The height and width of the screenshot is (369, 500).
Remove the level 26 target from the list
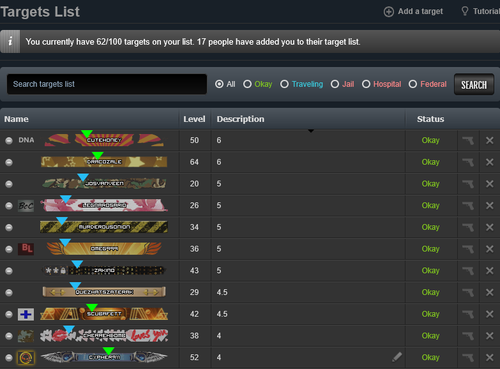point(489,206)
